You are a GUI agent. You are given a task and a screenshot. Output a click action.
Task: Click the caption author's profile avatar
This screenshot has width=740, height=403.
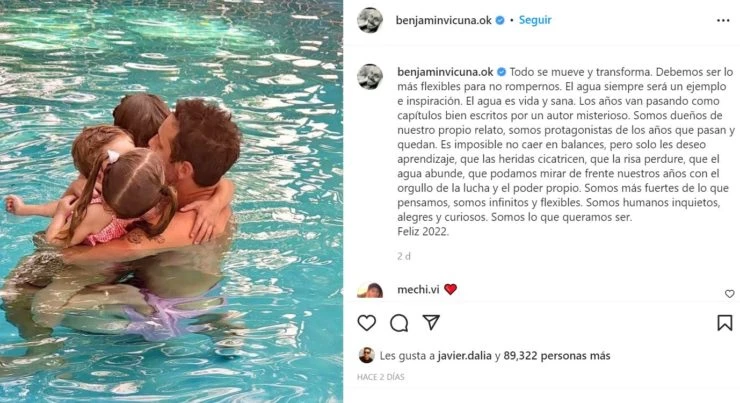click(370, 76)
